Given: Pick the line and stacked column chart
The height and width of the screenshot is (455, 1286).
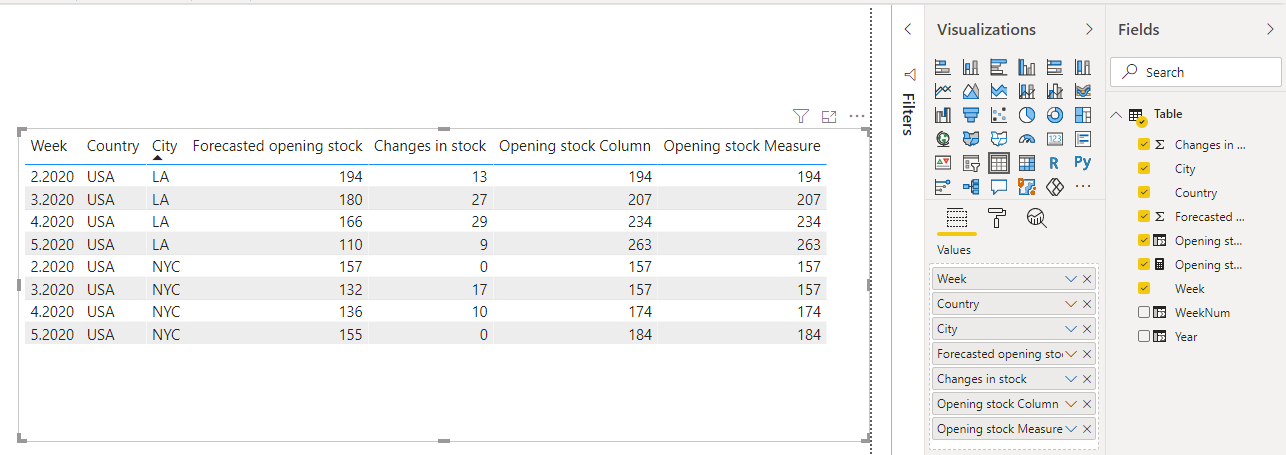Looking at the screenshot, I should pyautogui.click(x=1026, y=91).
